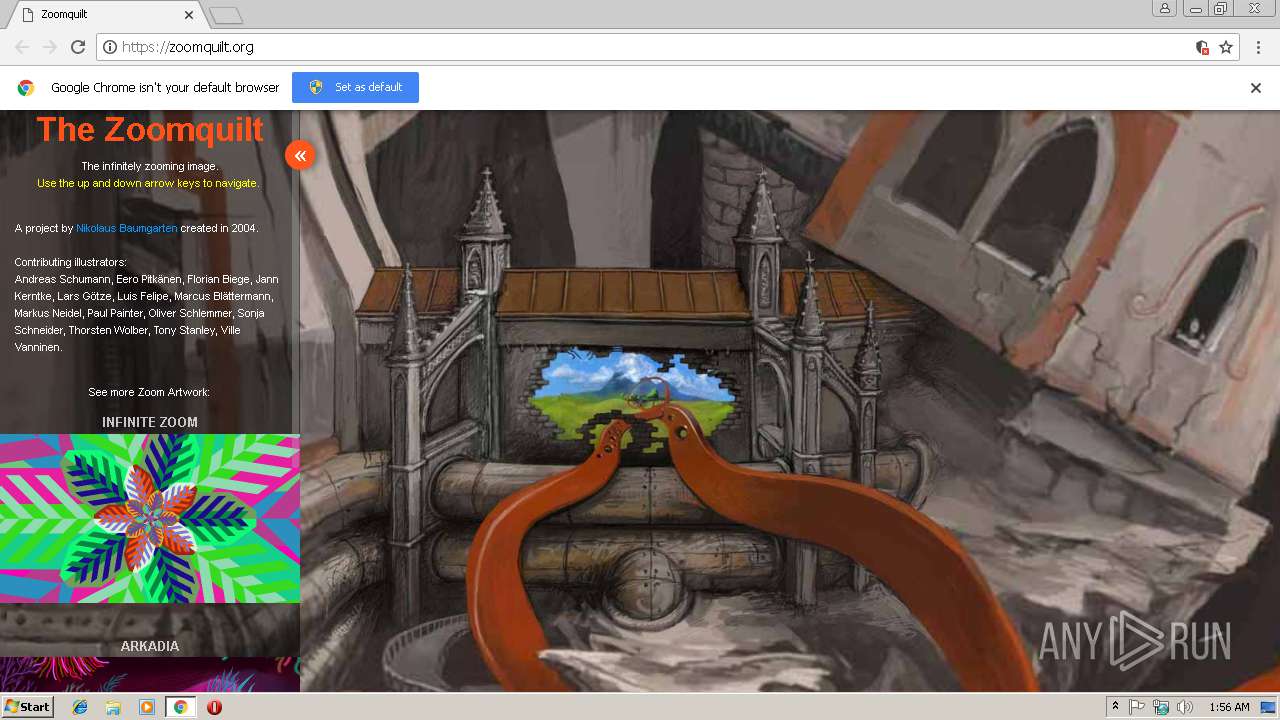This screenshot has height=720, width=1280.
Task: View site information for zoomquilt.org
Action: 110,47
